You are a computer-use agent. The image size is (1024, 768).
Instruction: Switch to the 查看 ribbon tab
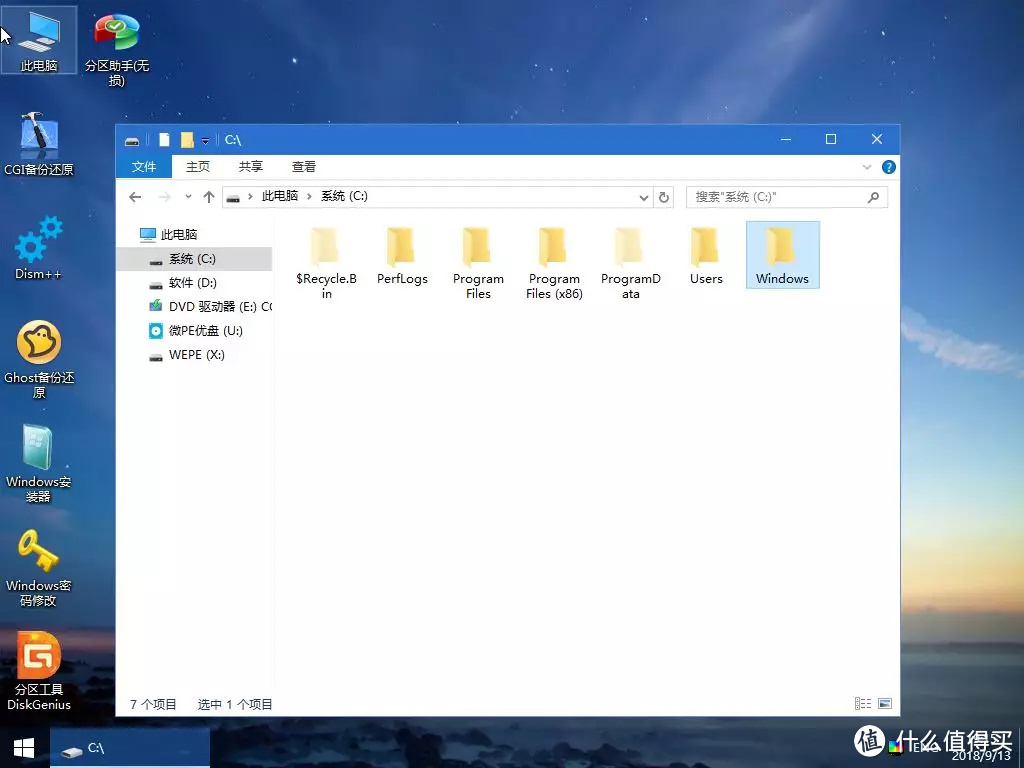click(303, 166)
